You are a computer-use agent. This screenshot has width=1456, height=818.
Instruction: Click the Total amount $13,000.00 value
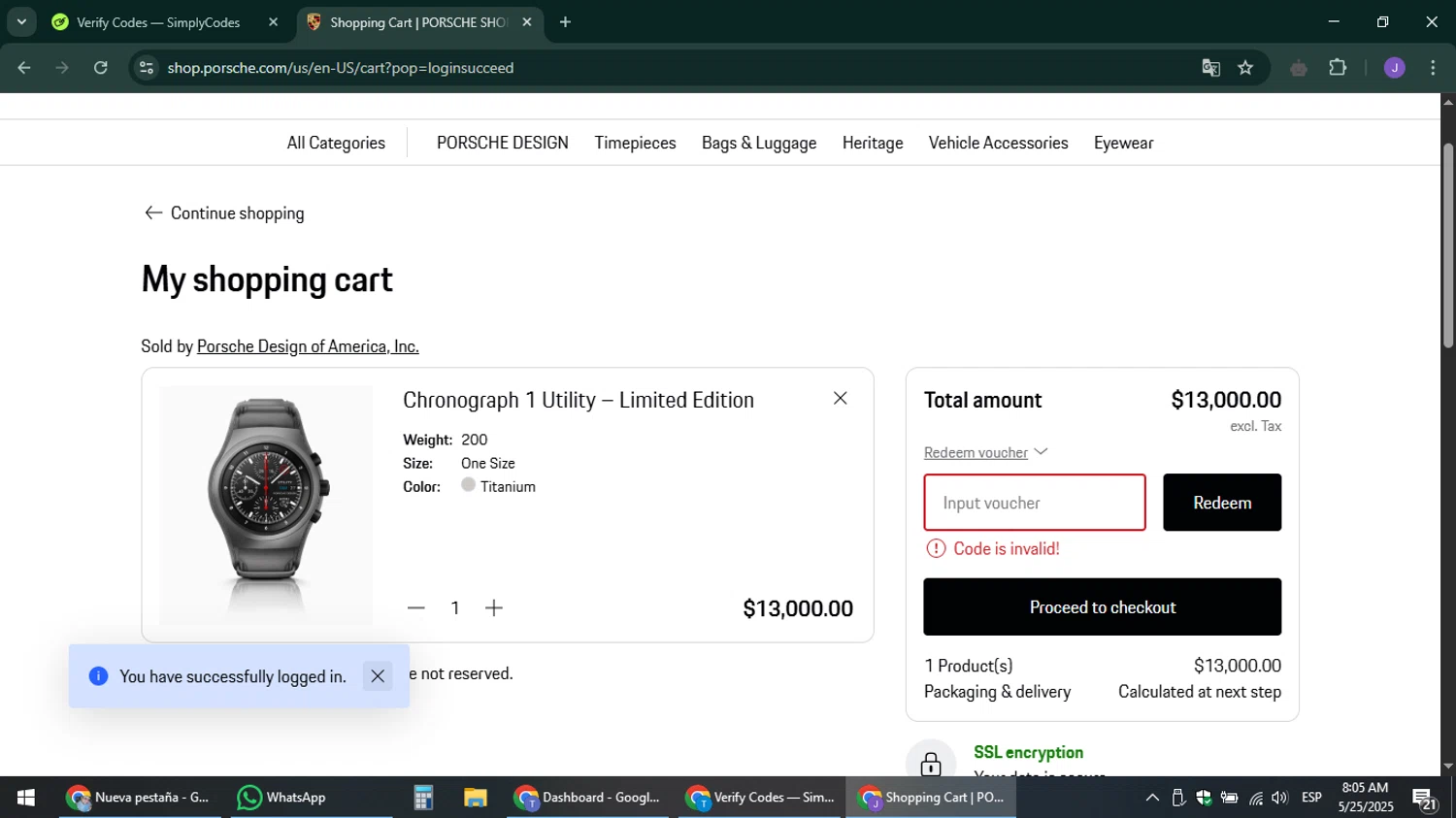coord(1226,400)
